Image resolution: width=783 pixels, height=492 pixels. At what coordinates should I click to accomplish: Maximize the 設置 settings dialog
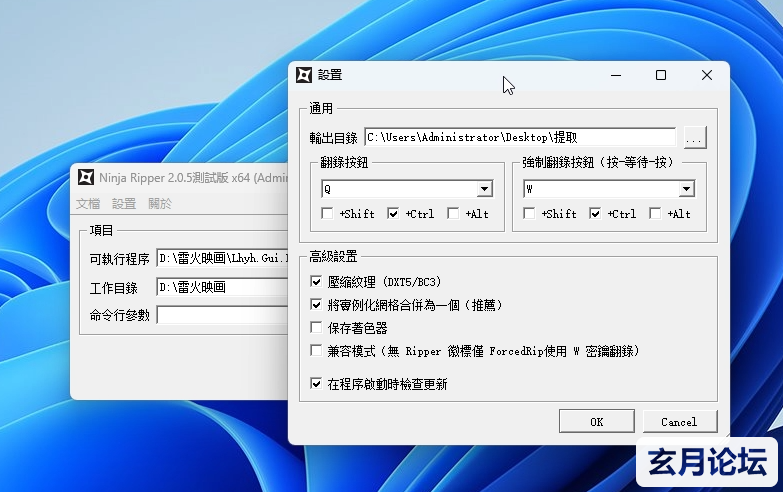[660, 75]
